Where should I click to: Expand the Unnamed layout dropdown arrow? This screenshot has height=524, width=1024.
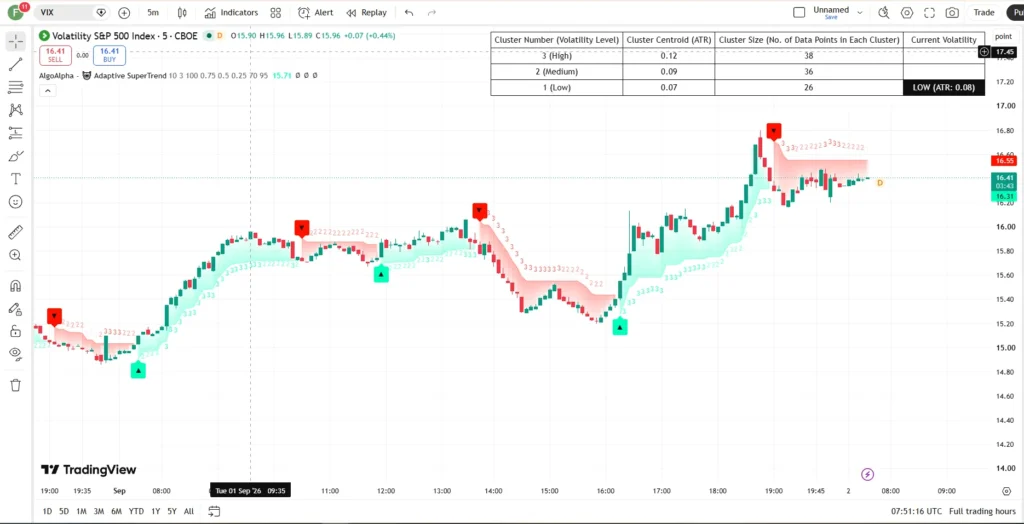[x=859, y=12]
